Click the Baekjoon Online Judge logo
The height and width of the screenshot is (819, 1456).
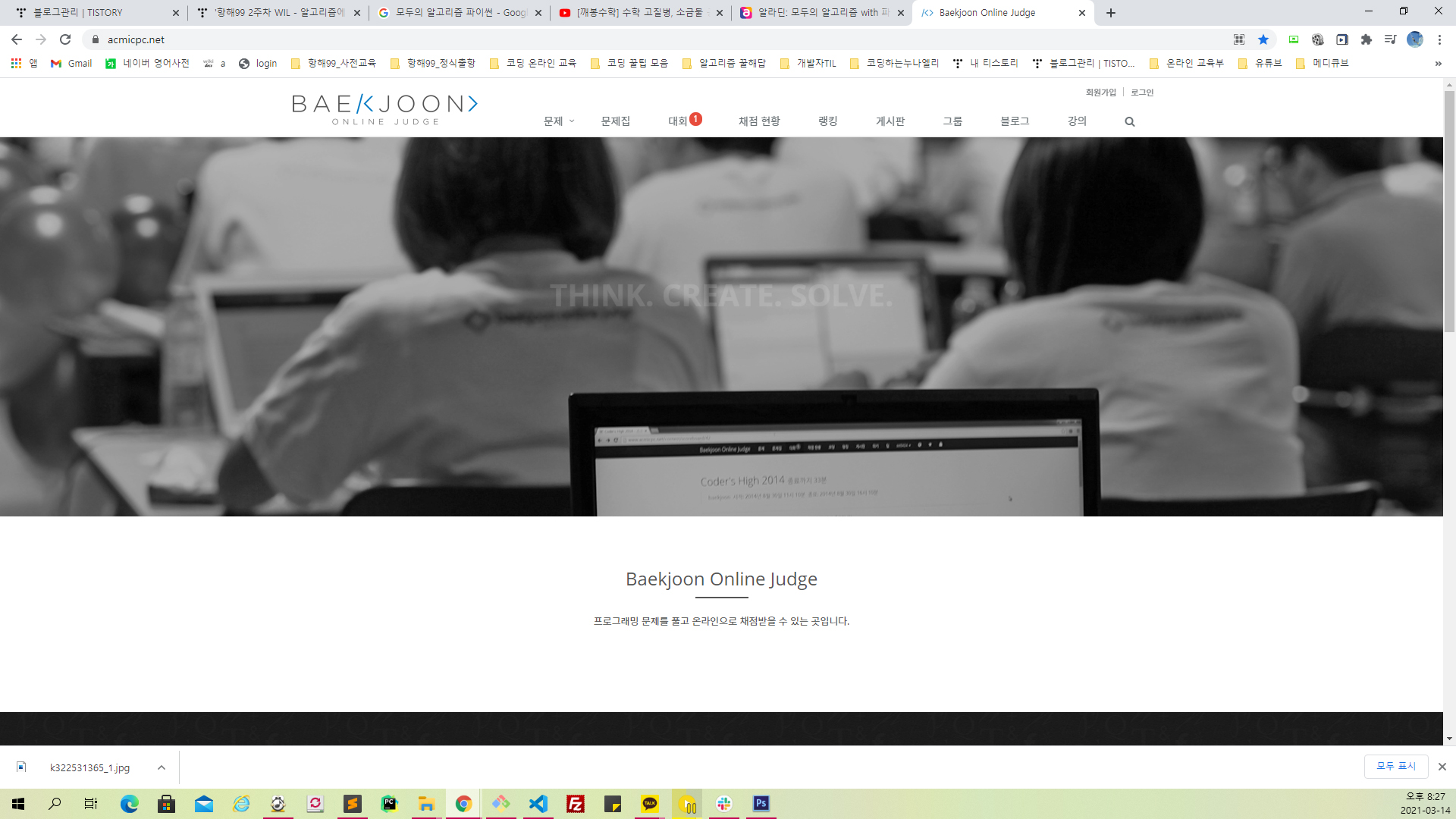tap(384, 109)
